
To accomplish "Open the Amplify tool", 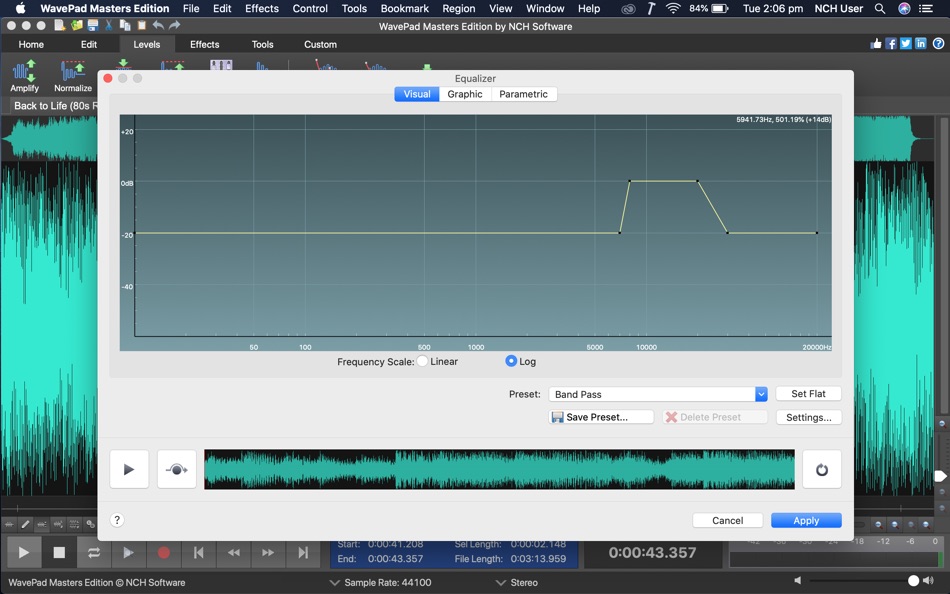I will pyautogui.click(x=24, y=76).
